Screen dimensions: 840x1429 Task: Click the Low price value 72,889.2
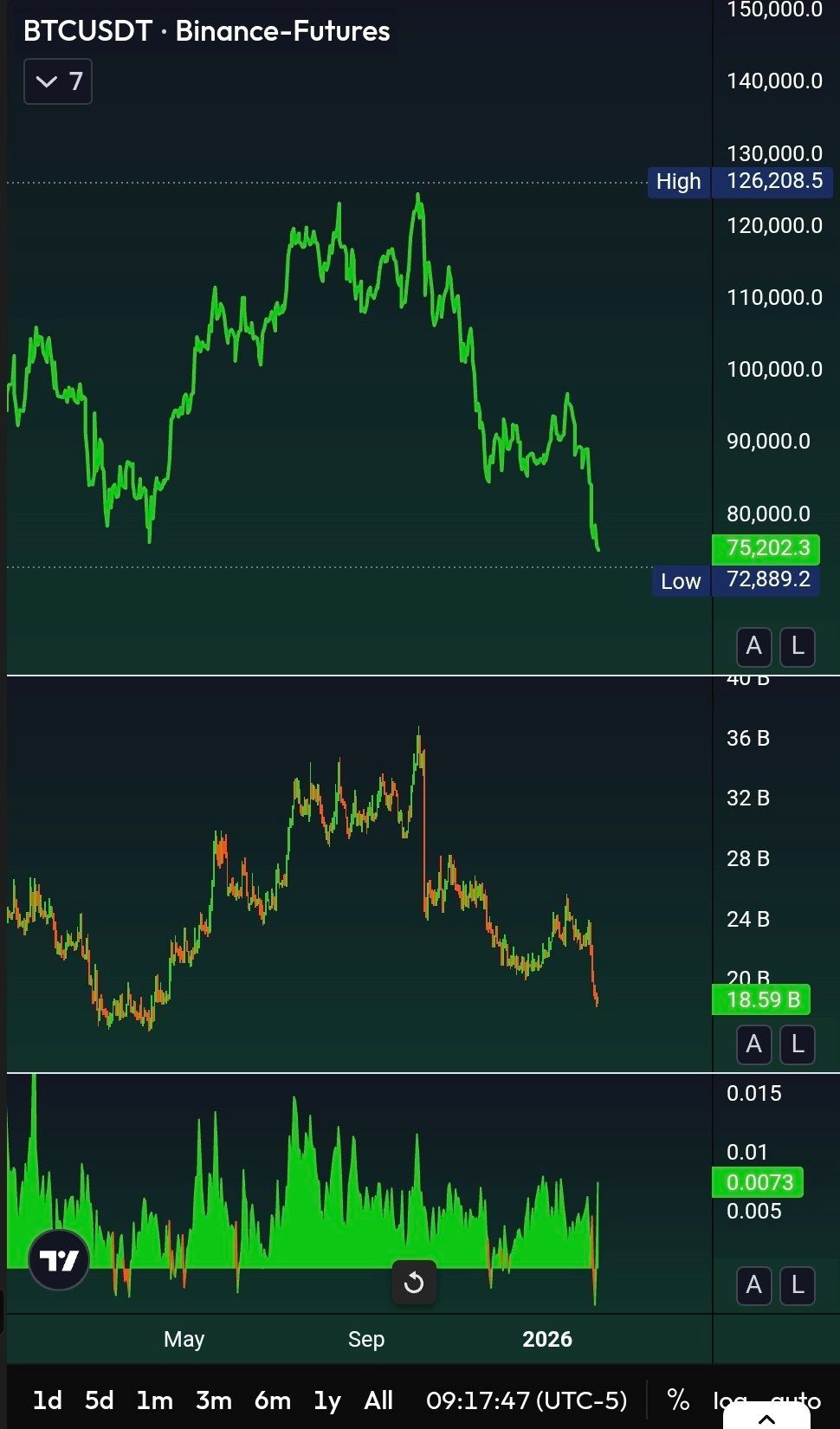click(766, 580)
